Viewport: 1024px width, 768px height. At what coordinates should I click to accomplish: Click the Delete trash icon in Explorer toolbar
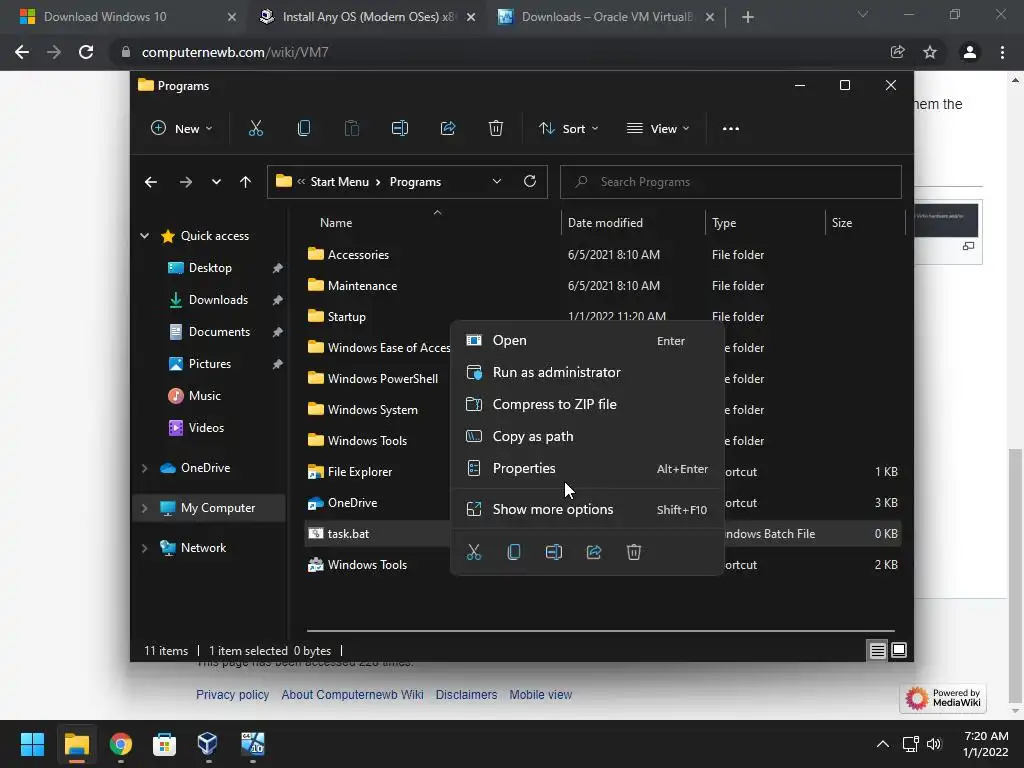(x=496, y=129)
